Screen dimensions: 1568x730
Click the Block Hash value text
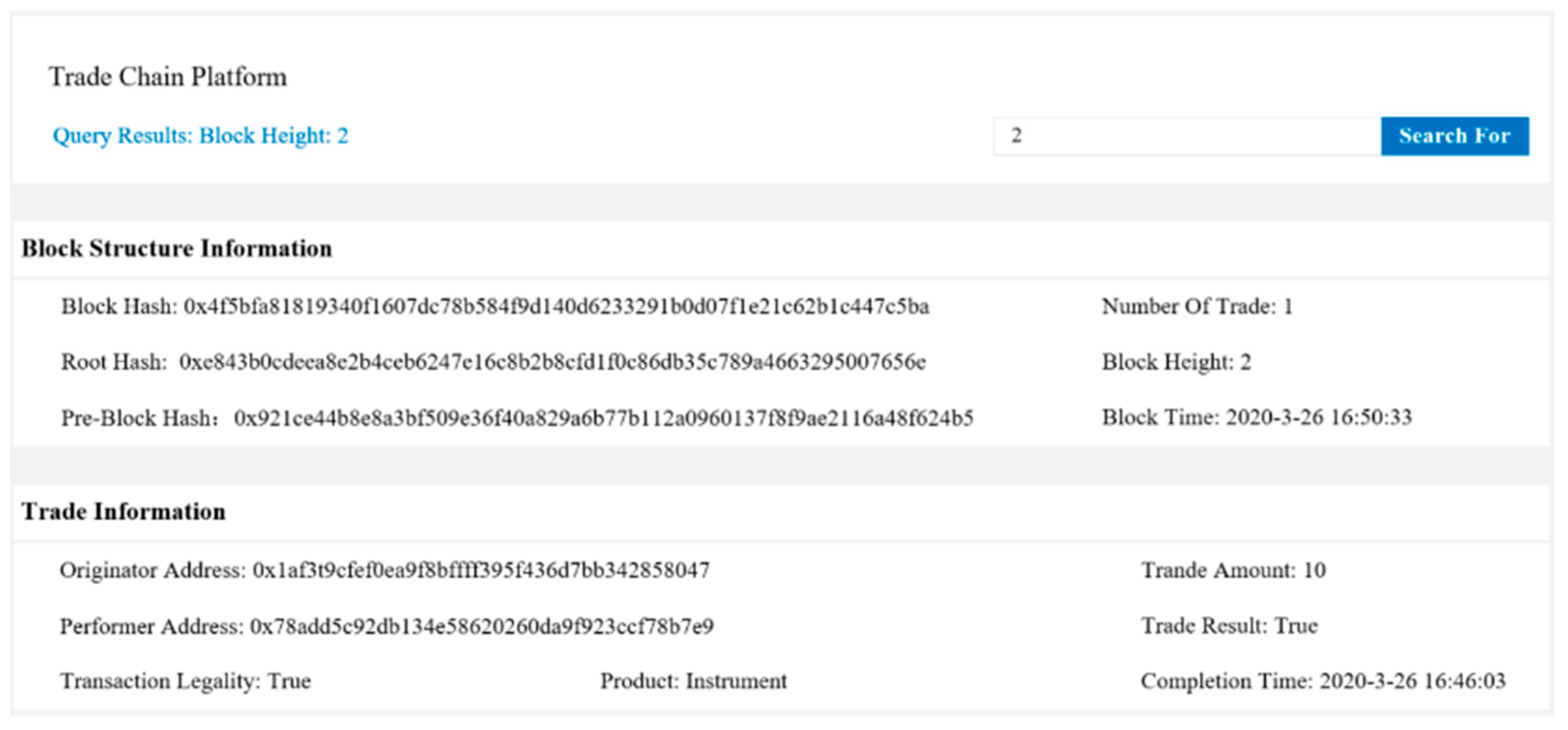coord(556,306)
